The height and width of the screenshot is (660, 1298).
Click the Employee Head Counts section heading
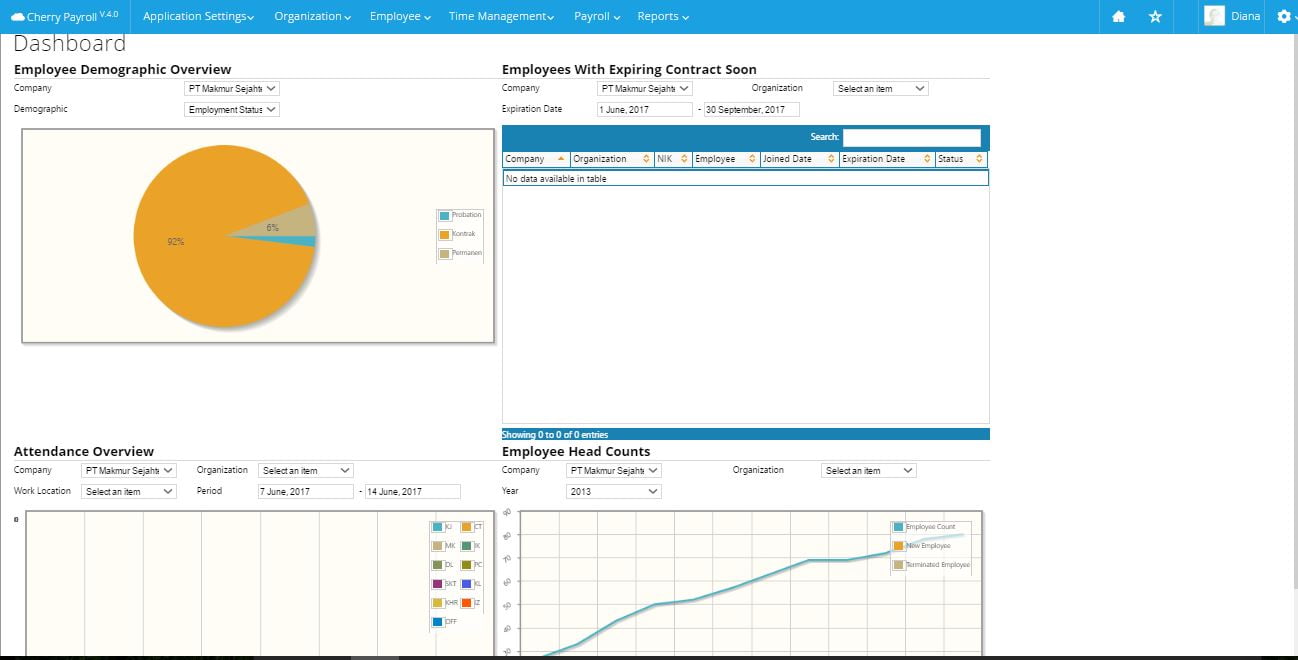(576, 451)
